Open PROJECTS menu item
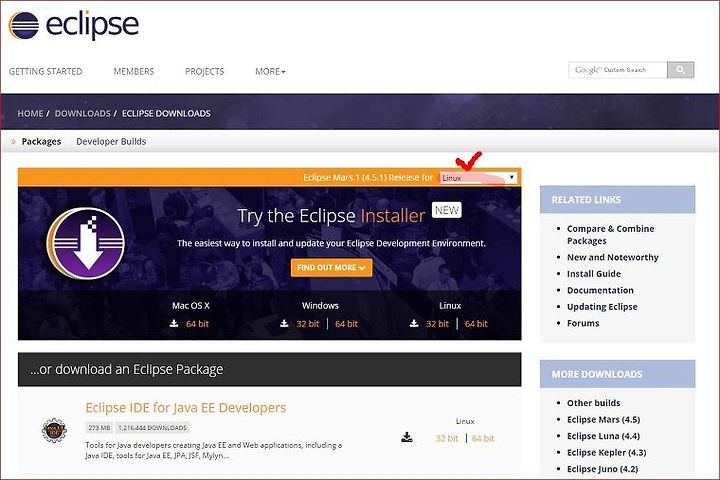Image resolution: width=720 pixels, height=480 pixels. pos(204,72)
